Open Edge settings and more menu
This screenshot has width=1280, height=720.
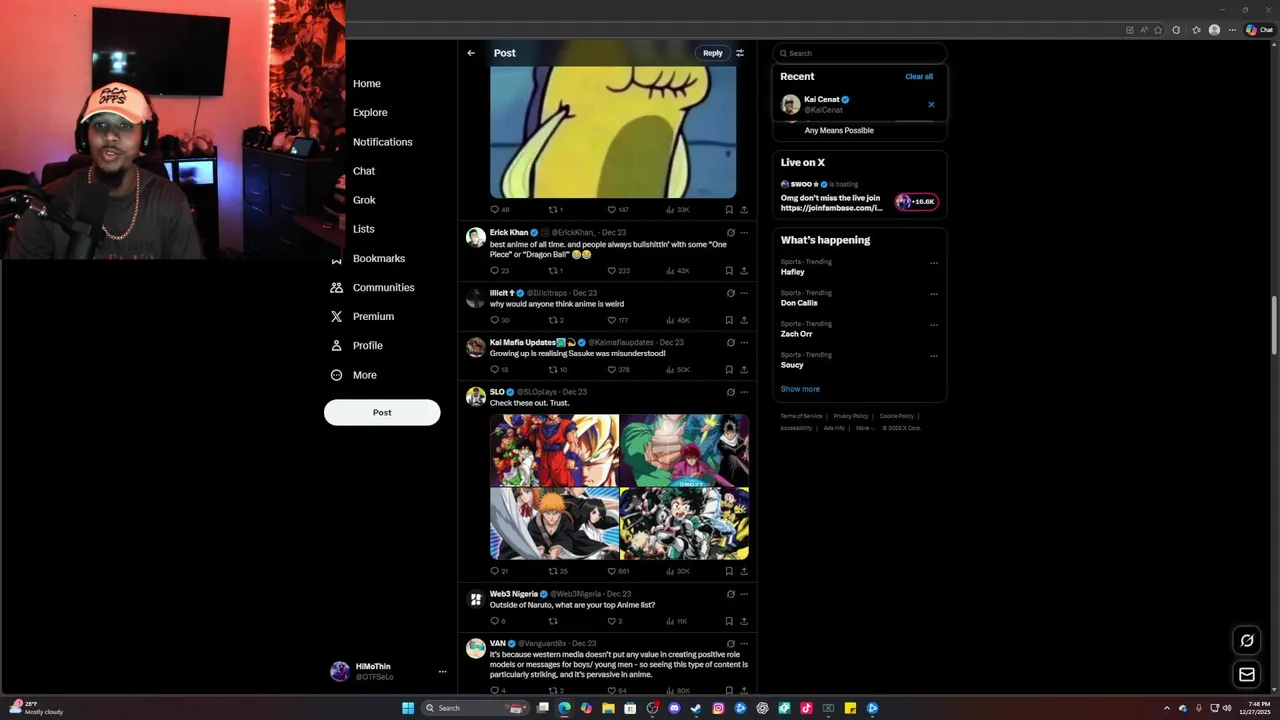pyautogui.click(x=1232, y=30)
